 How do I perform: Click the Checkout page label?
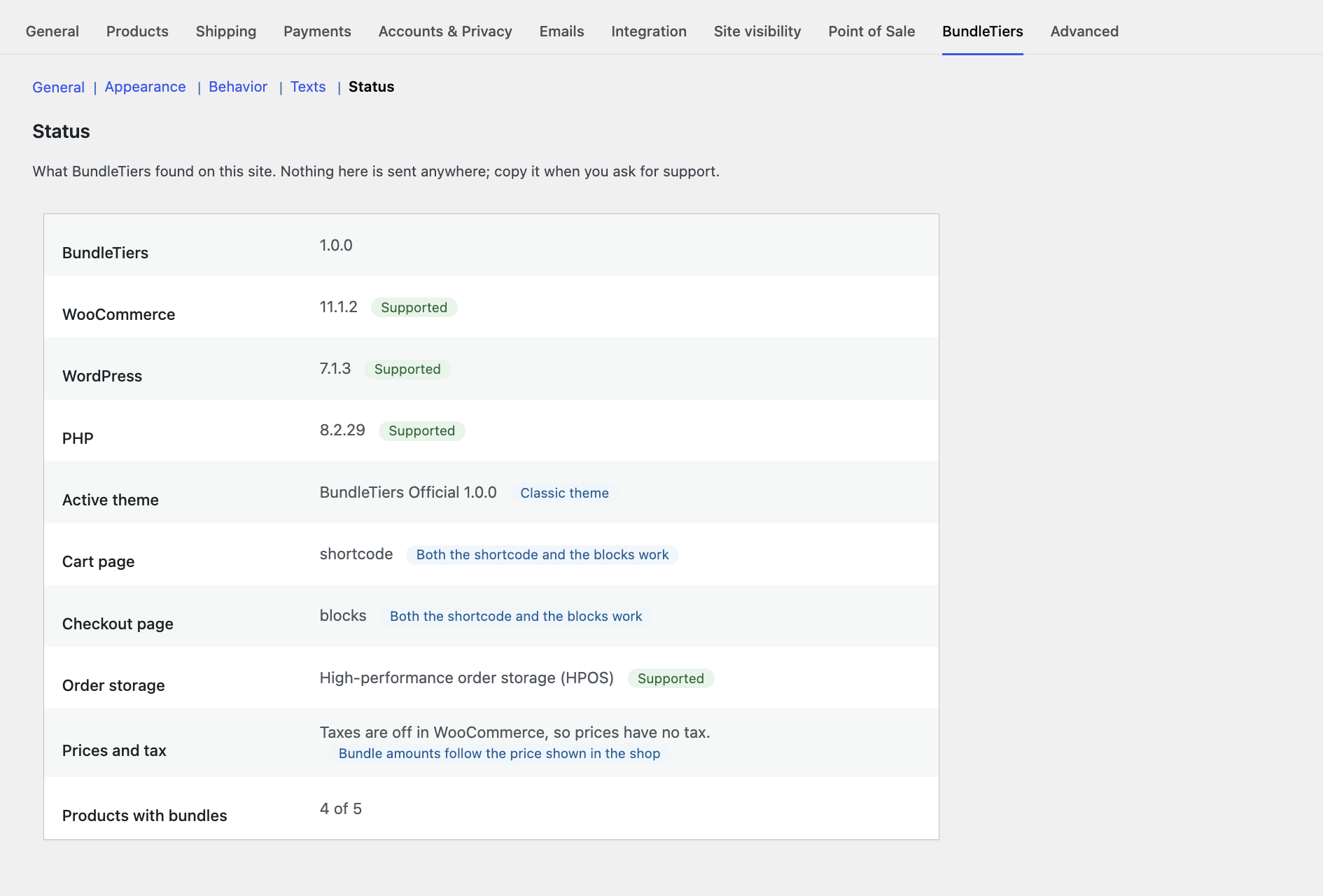point(118,624)
